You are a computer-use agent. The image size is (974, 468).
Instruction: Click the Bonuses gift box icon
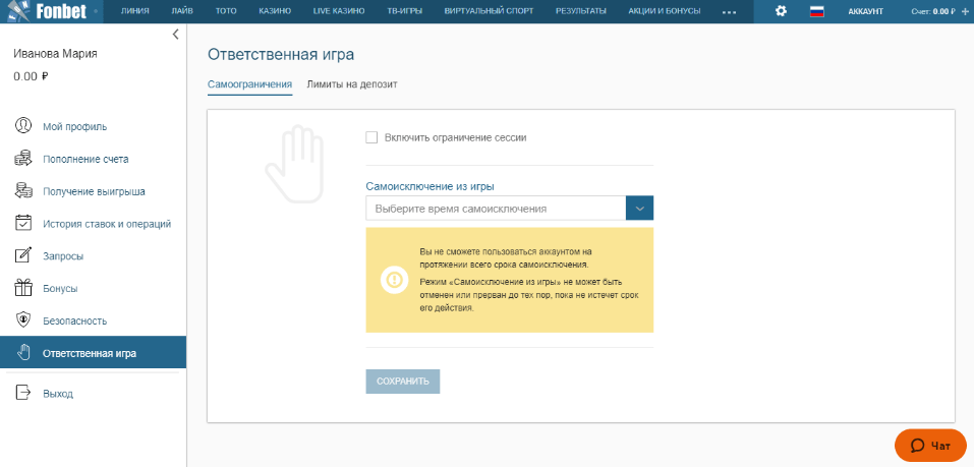23,288
